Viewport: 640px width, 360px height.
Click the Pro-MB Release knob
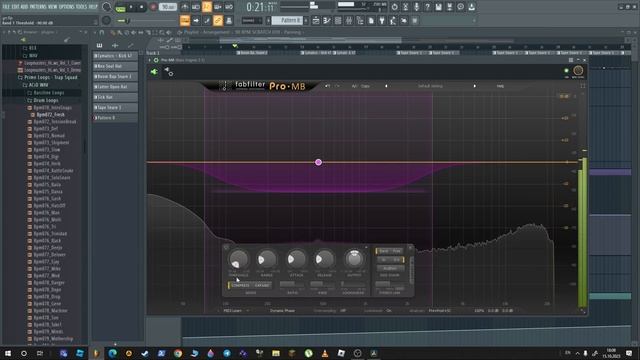(x=324, y=259)
